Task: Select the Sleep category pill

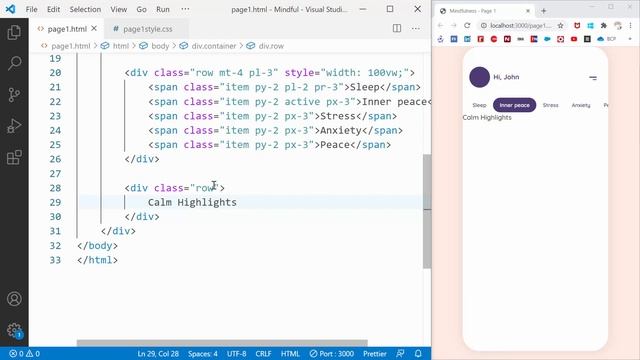Action: pos(479,105)
